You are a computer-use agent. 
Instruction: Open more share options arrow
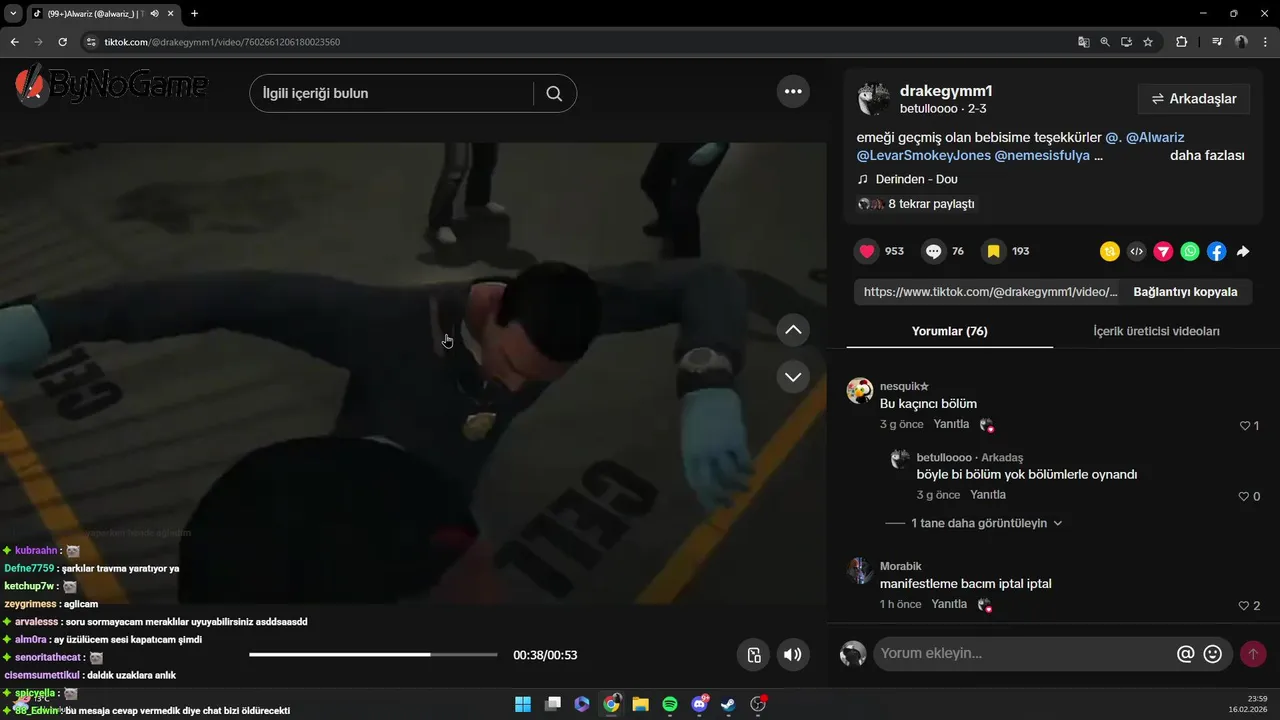tap(1243, 252)
